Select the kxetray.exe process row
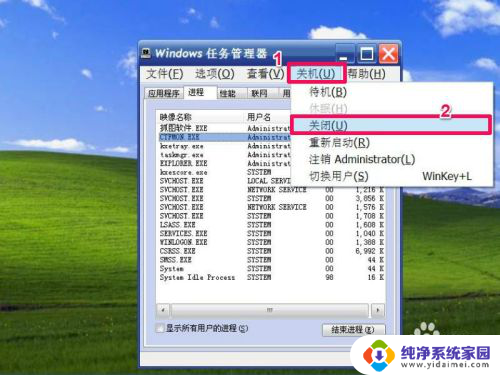This screenshot has width=500, height=375. point(224,146)
